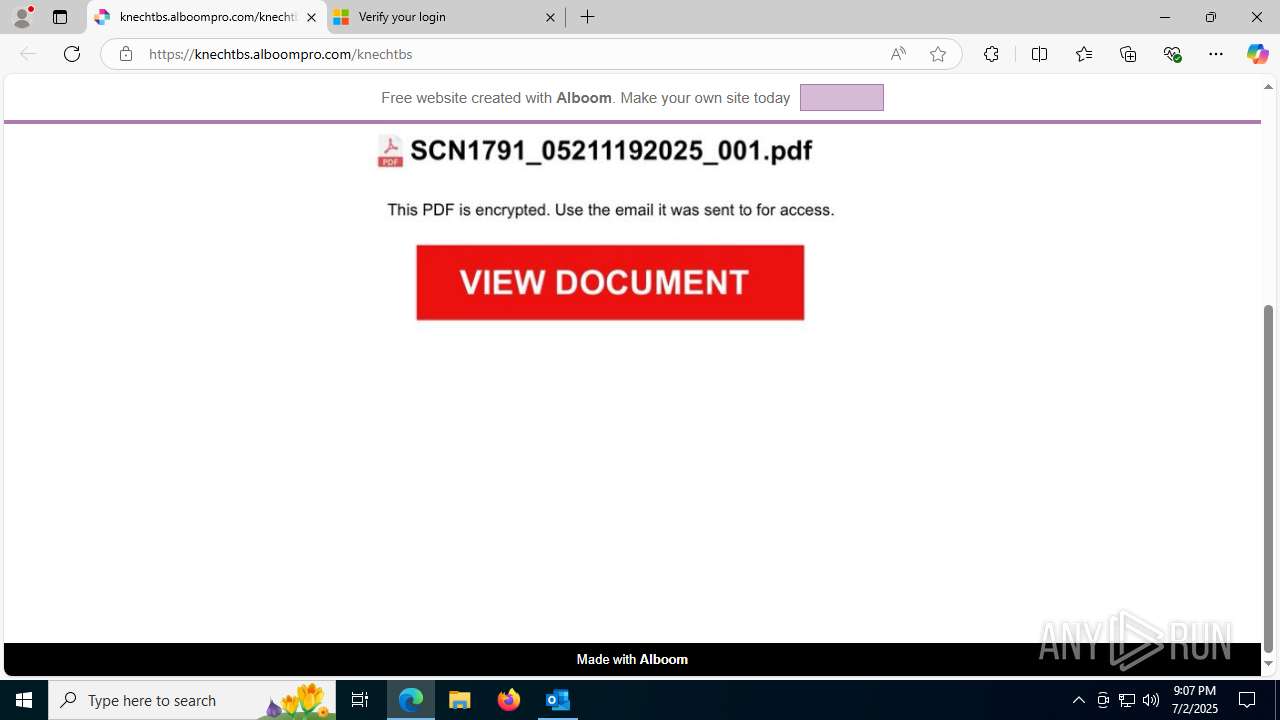Image resolution: width=1280 pixels, height=720 pixels.
Task: Switch to the Verify your login tab
Action: coord(445,17)
